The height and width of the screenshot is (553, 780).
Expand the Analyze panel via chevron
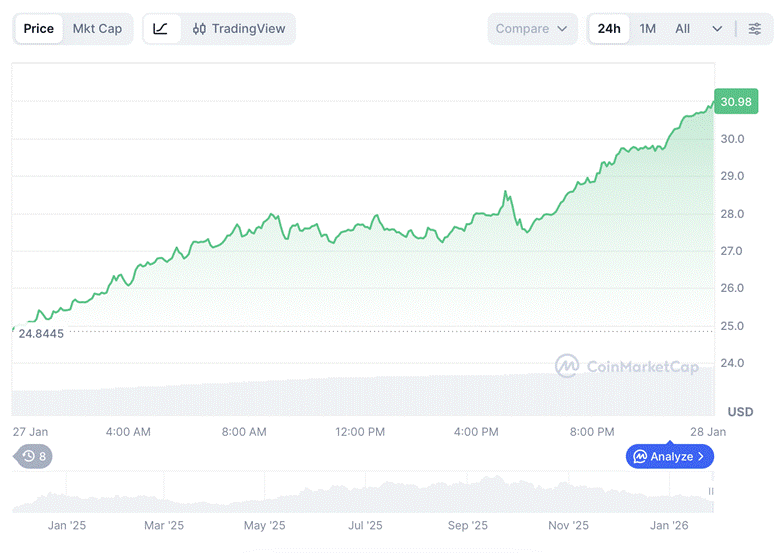click(x=701, y=456)
